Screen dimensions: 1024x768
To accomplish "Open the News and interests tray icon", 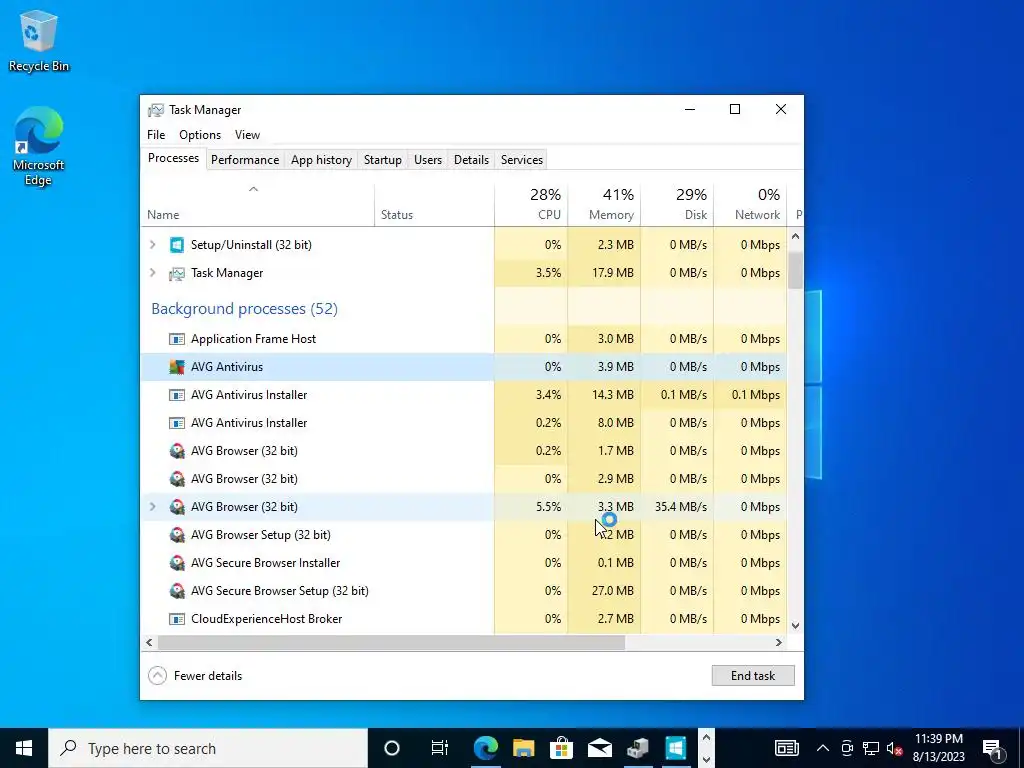I will (787, 748).
